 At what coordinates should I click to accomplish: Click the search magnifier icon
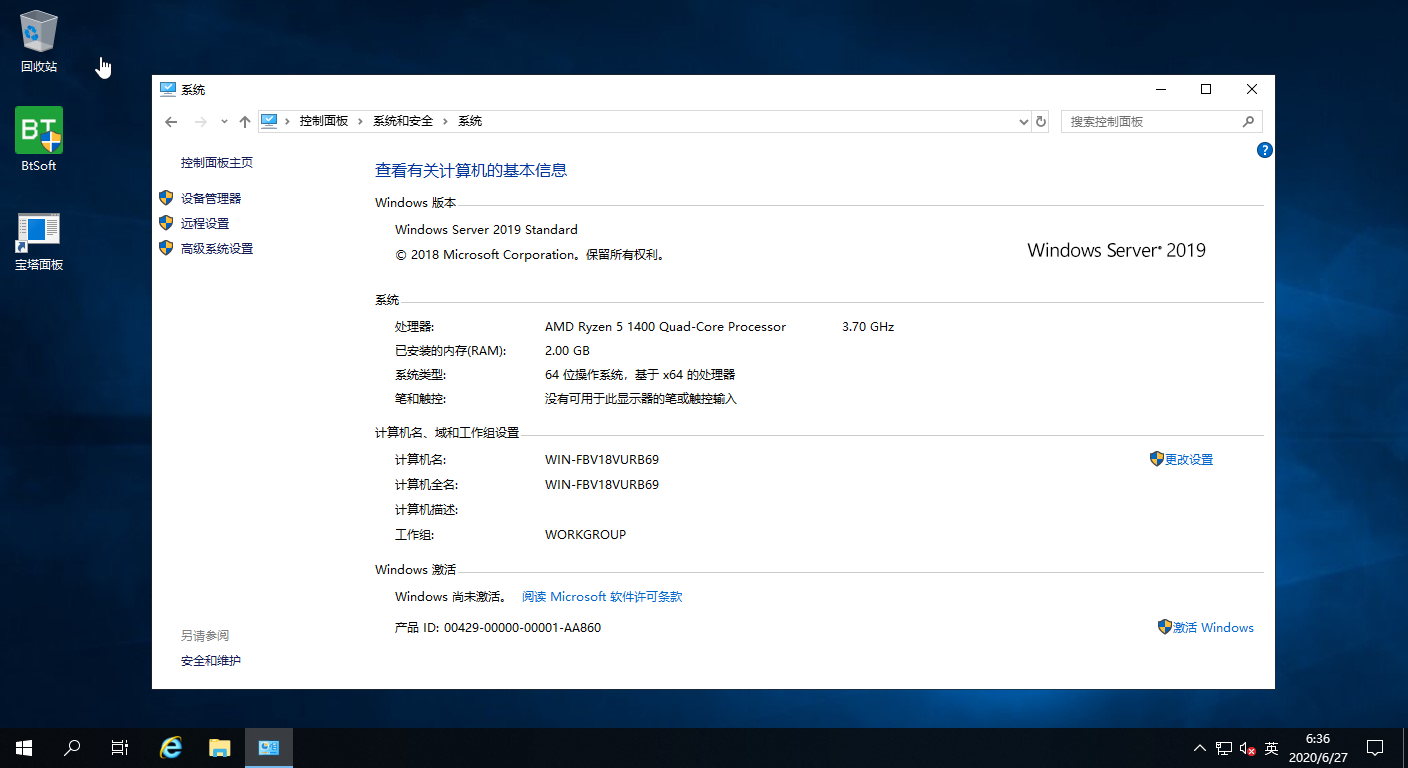click(1248, 121)
